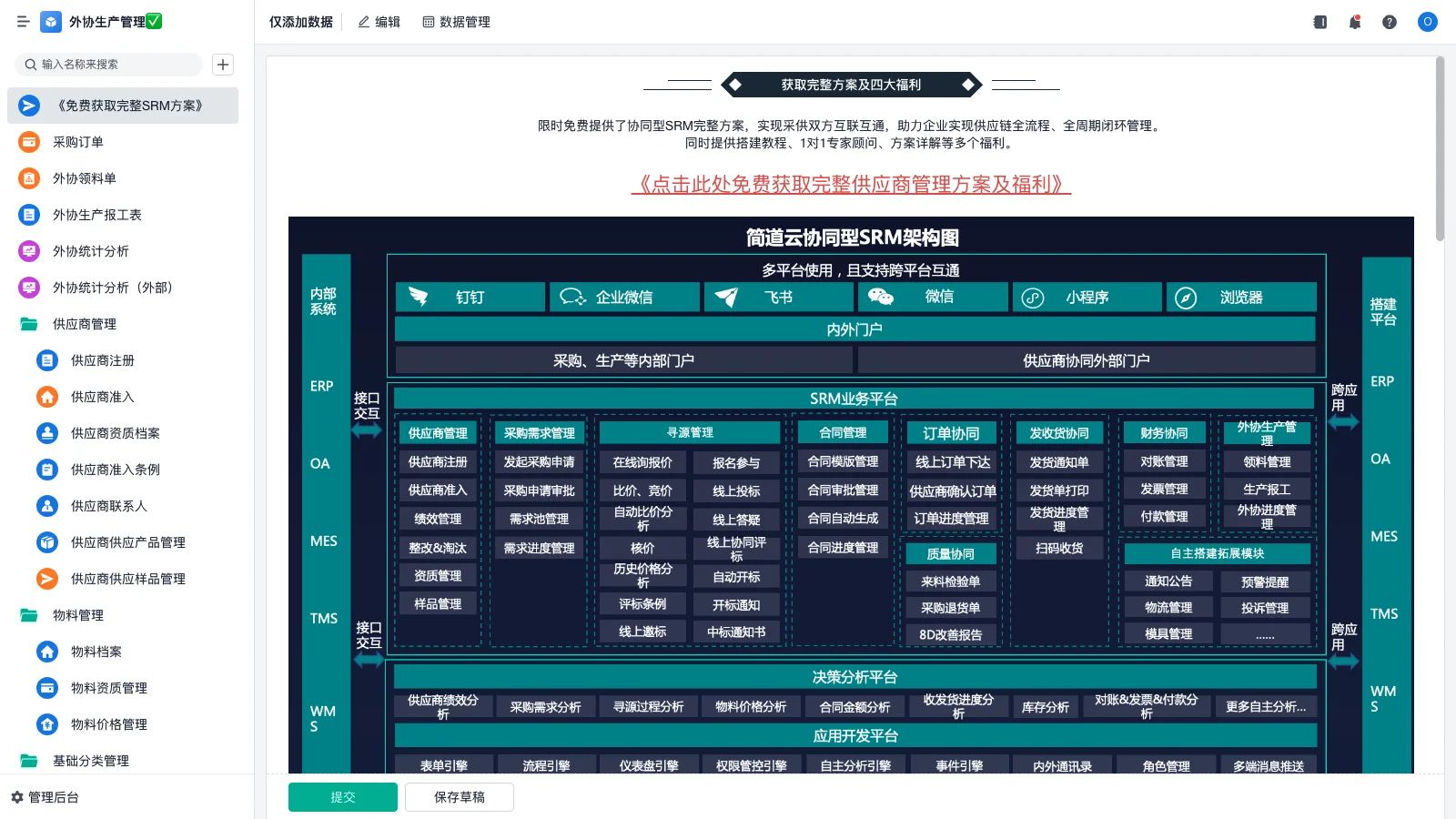Select the 供应商注册 form icon
The height and width of the screenshot is (819, 1456).
46,360
